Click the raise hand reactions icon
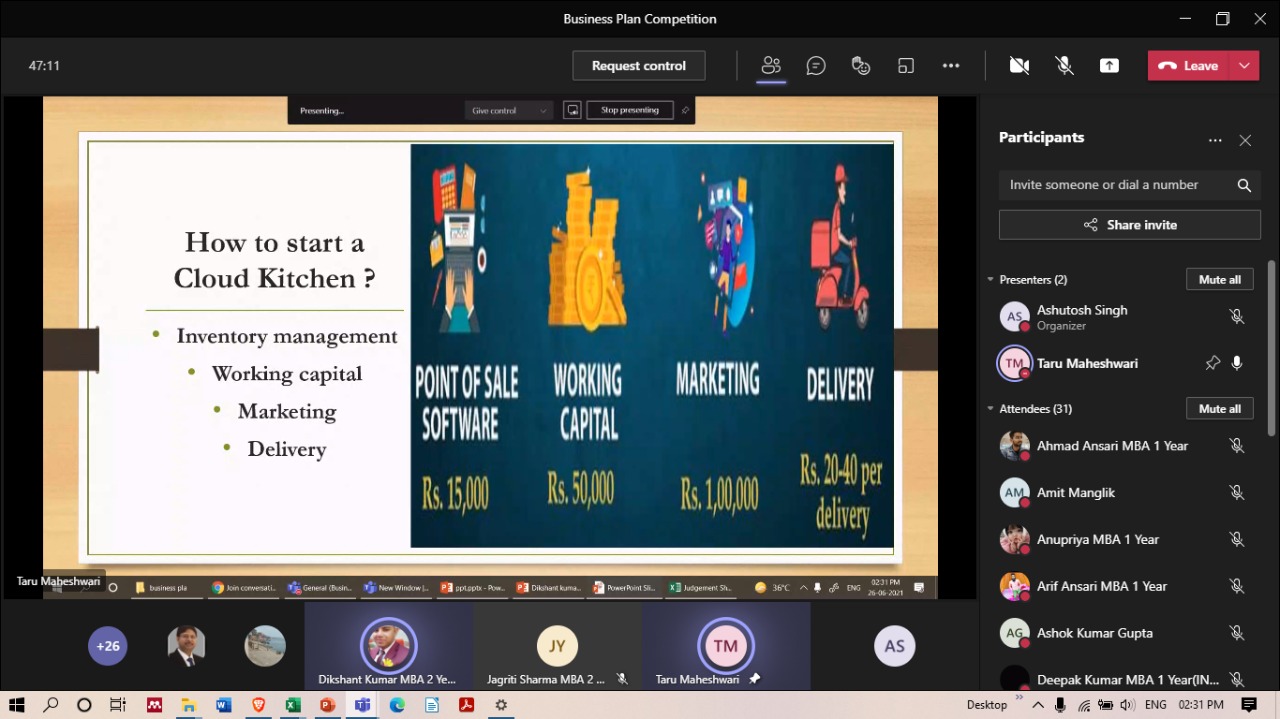Image resolution: width=1280 pixels, height=719 pixels. (x=860, y=66)
